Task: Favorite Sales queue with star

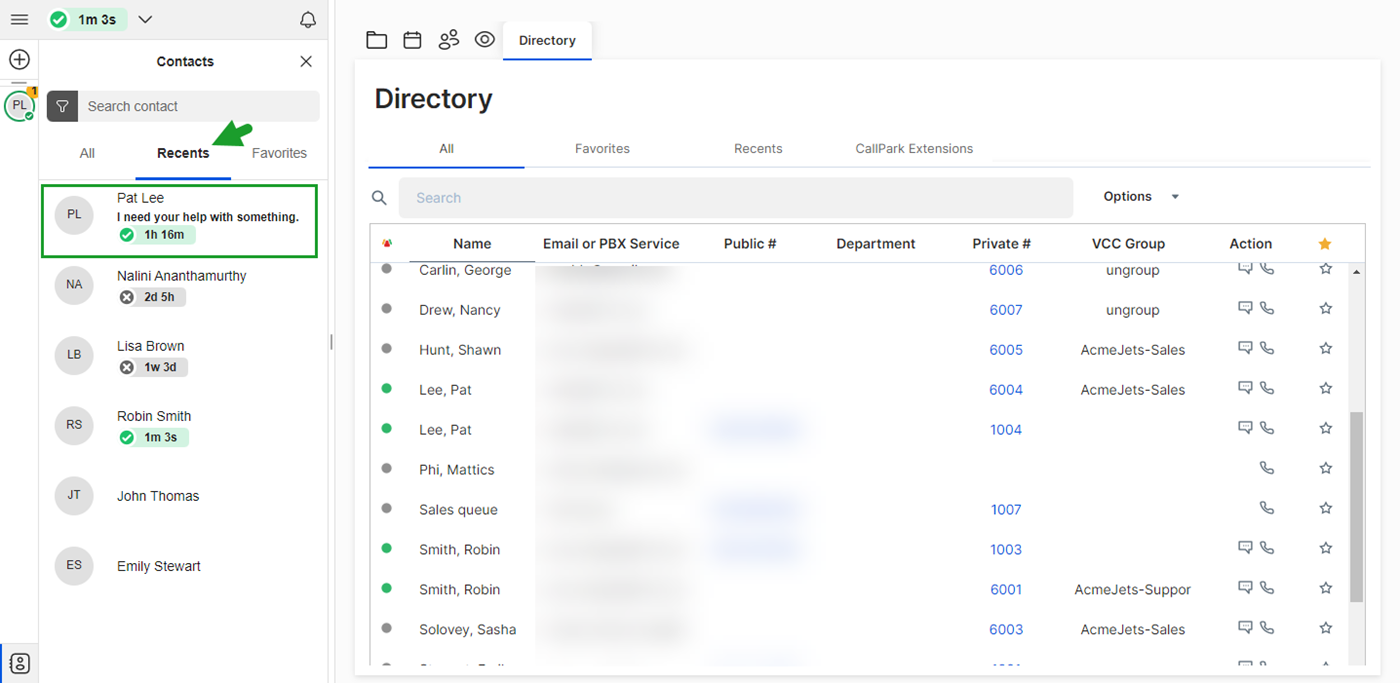Action: point(1326,509)
